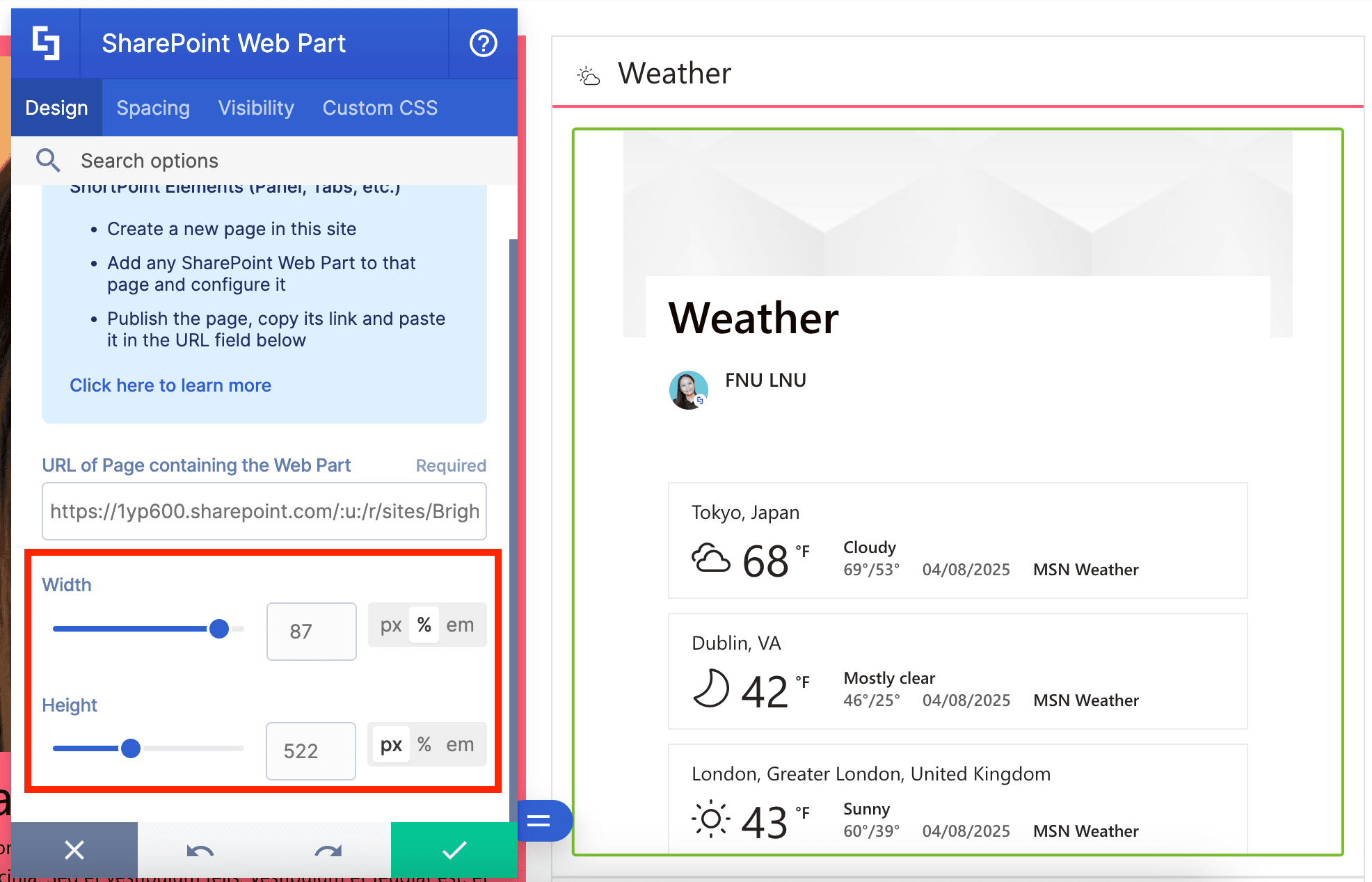Switch to the Spacing tab
Viewport: 1372px width, 882px height.
[x=153, y=108]
